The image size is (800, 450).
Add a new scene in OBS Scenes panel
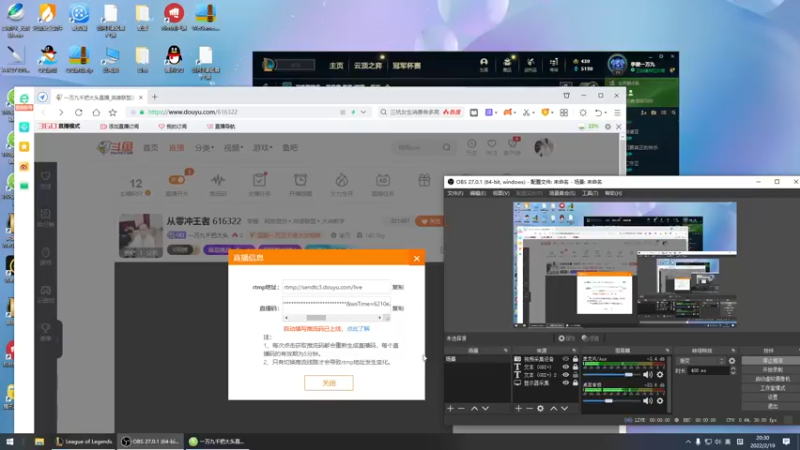pyautogui.click(x=451, y=409)
